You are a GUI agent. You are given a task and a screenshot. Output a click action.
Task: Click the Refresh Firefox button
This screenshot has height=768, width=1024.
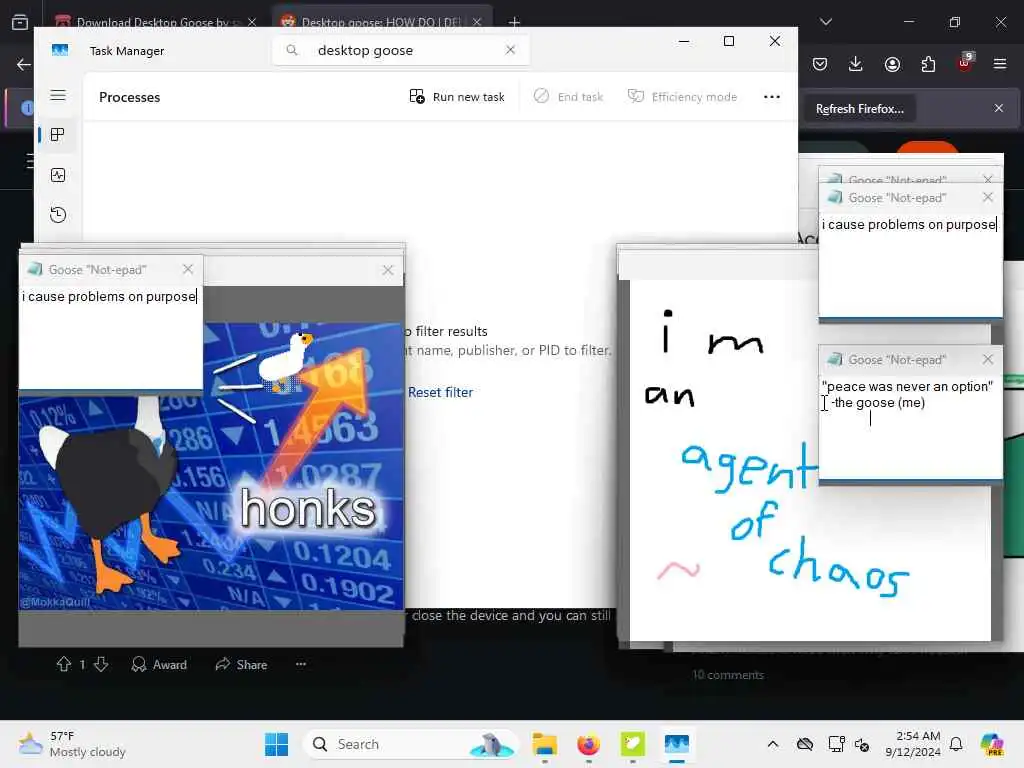pos(859,109)
